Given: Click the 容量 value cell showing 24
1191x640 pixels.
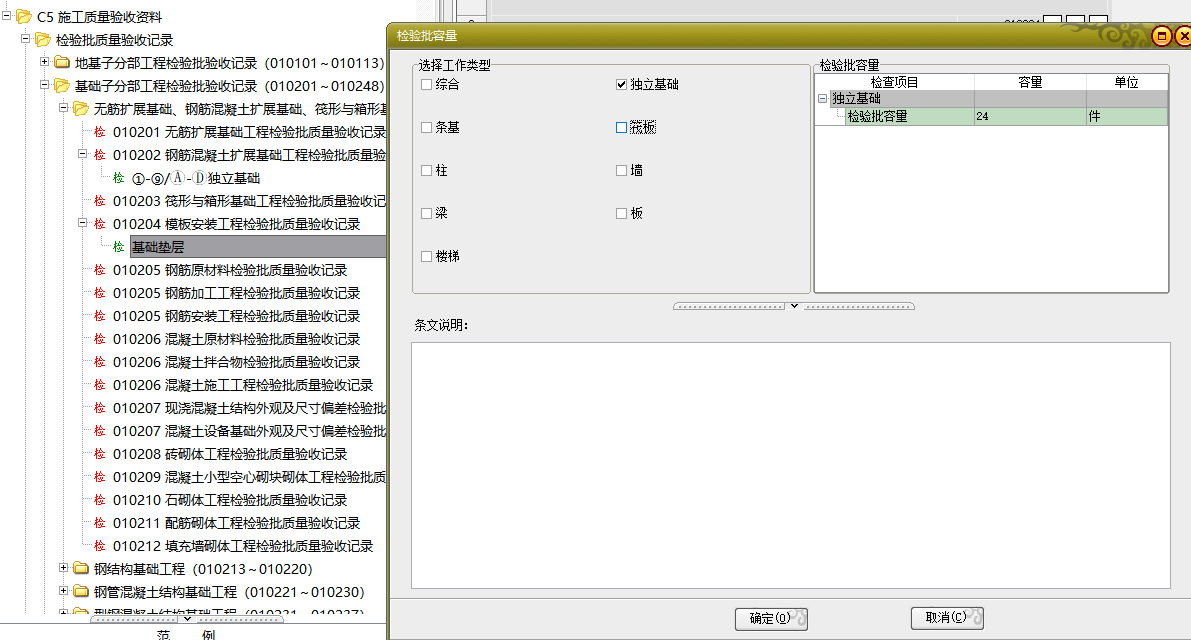Looking at the screenshot, I should point(1030,116).
